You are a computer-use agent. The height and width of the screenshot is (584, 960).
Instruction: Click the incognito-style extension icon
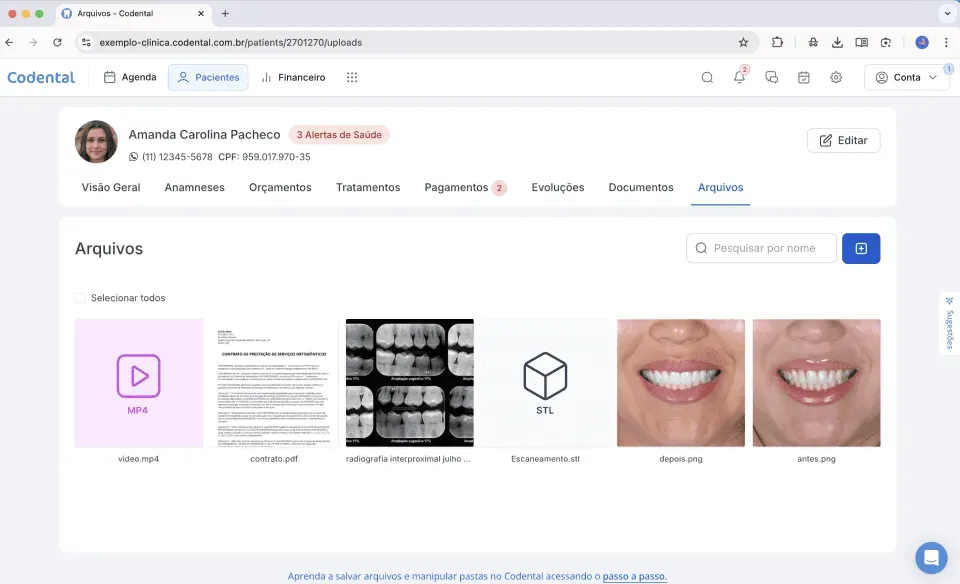point(813,42)
